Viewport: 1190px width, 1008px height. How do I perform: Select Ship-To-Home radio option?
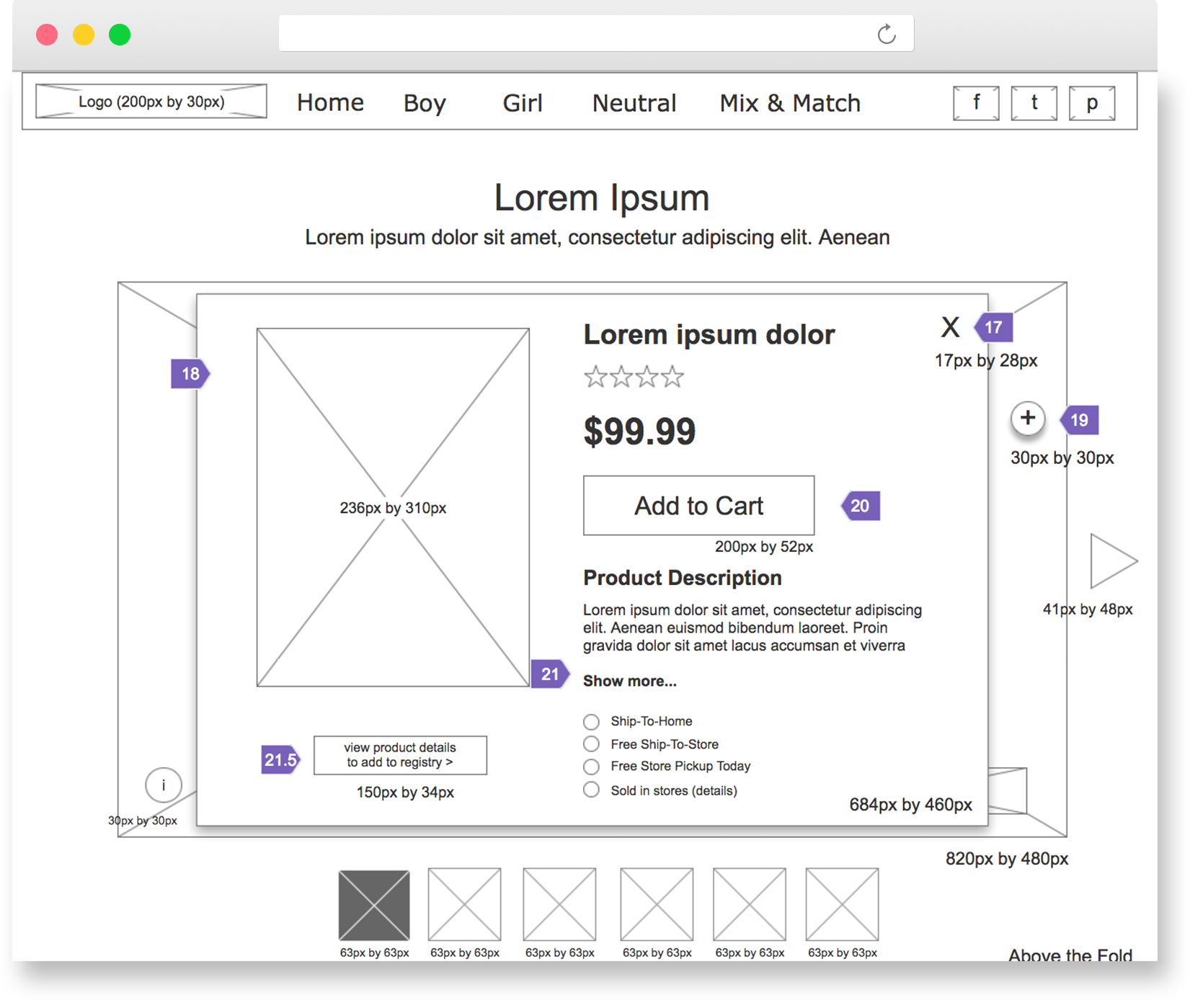591,721
